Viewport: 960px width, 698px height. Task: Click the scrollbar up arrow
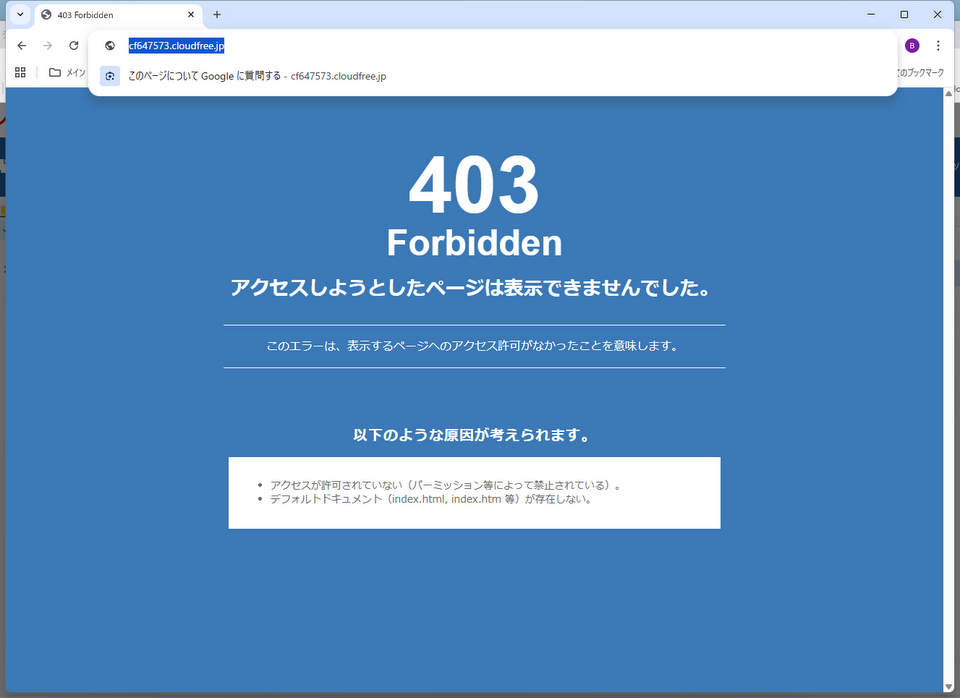pos(948,94)
